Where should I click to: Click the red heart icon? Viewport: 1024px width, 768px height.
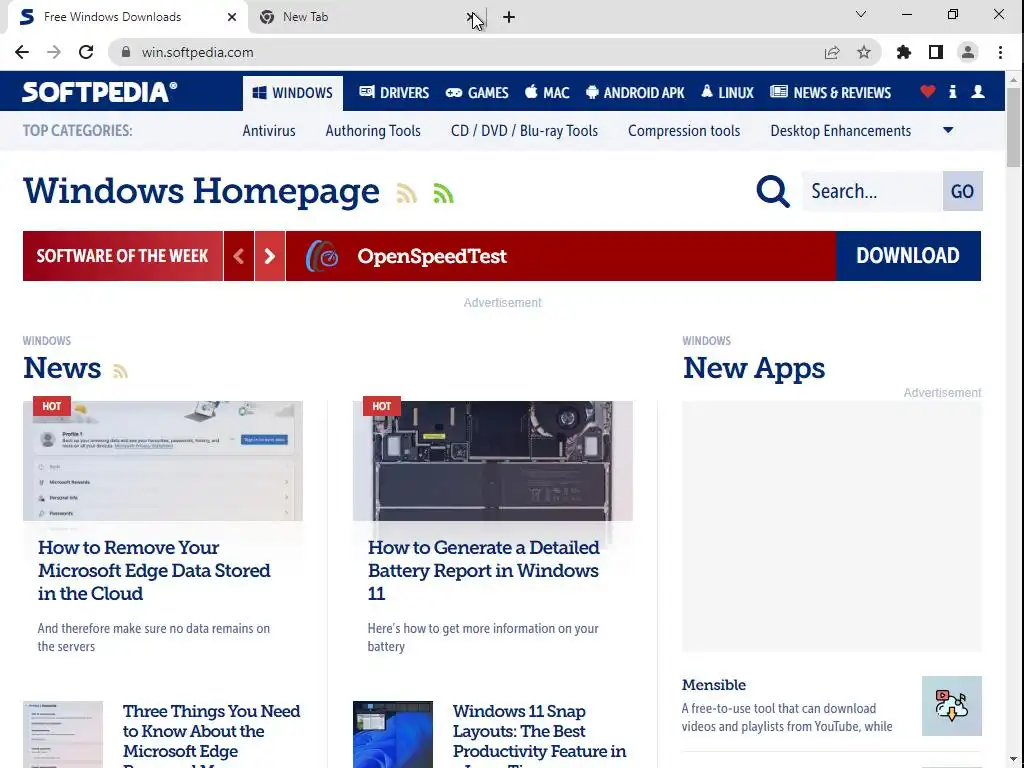click(x=927, y=91)
